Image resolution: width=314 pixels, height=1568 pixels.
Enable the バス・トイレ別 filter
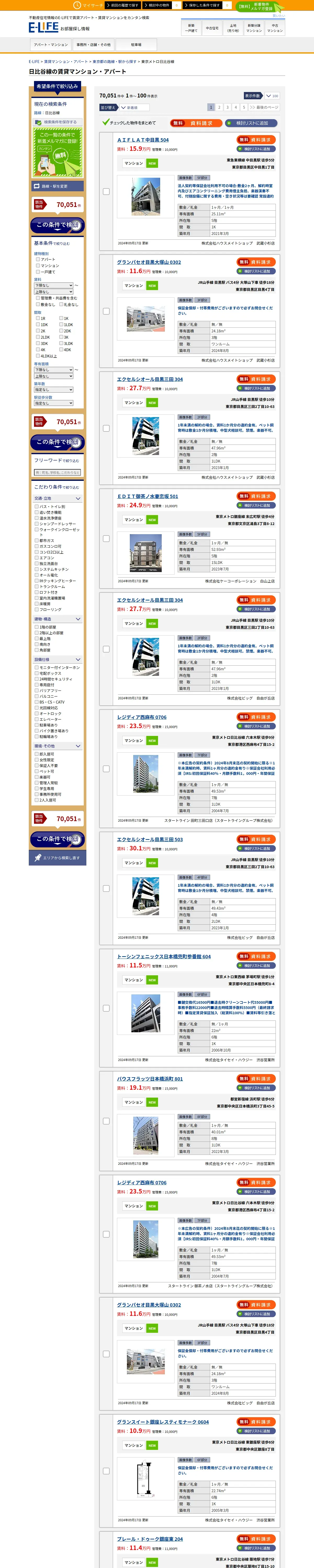(37, 506)
